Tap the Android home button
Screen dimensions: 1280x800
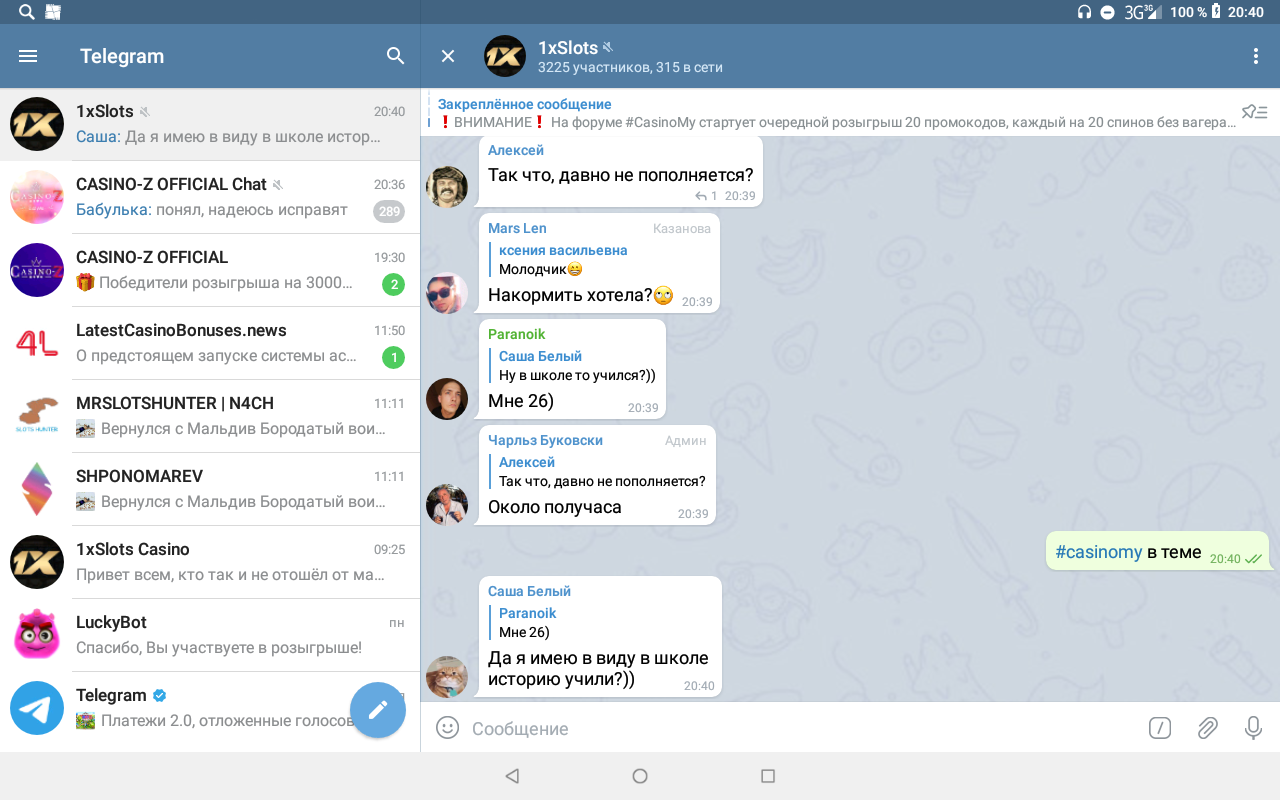coord(640,776)
